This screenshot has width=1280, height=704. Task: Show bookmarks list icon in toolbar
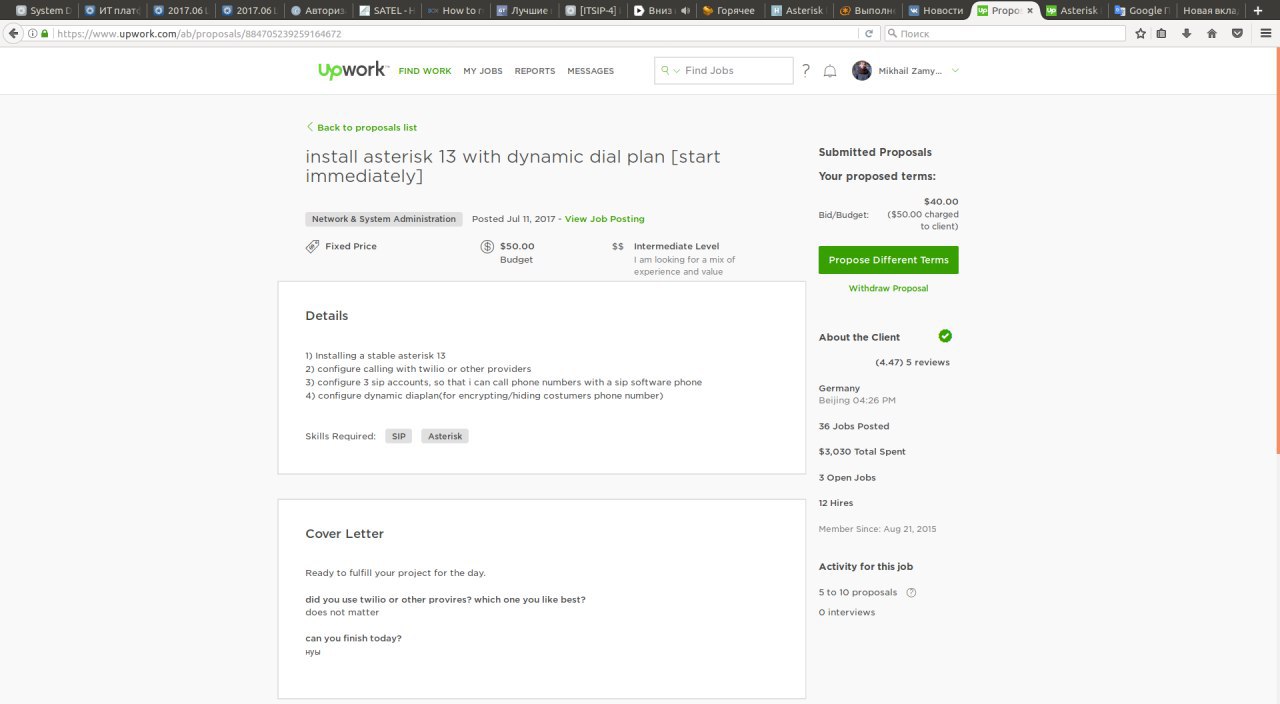(x=1162, y=33)
